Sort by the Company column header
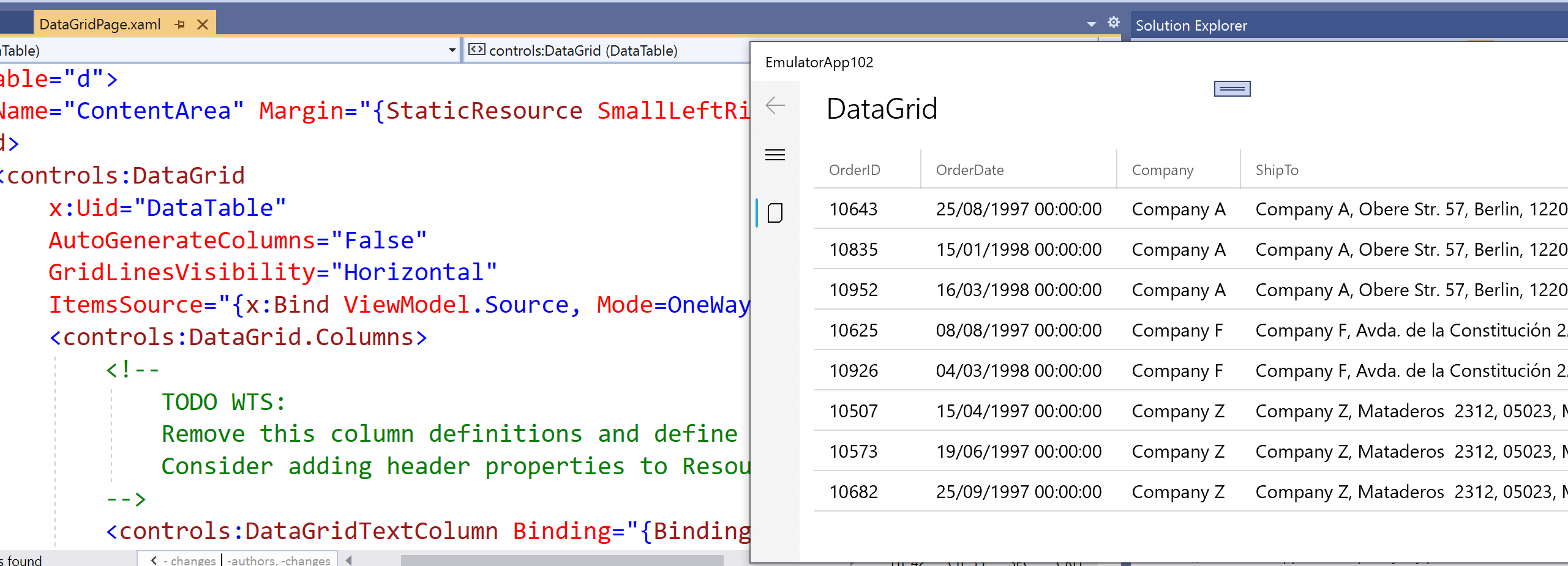The height and width of the screenshot is (566, 1568). [x=1161, y=170]
